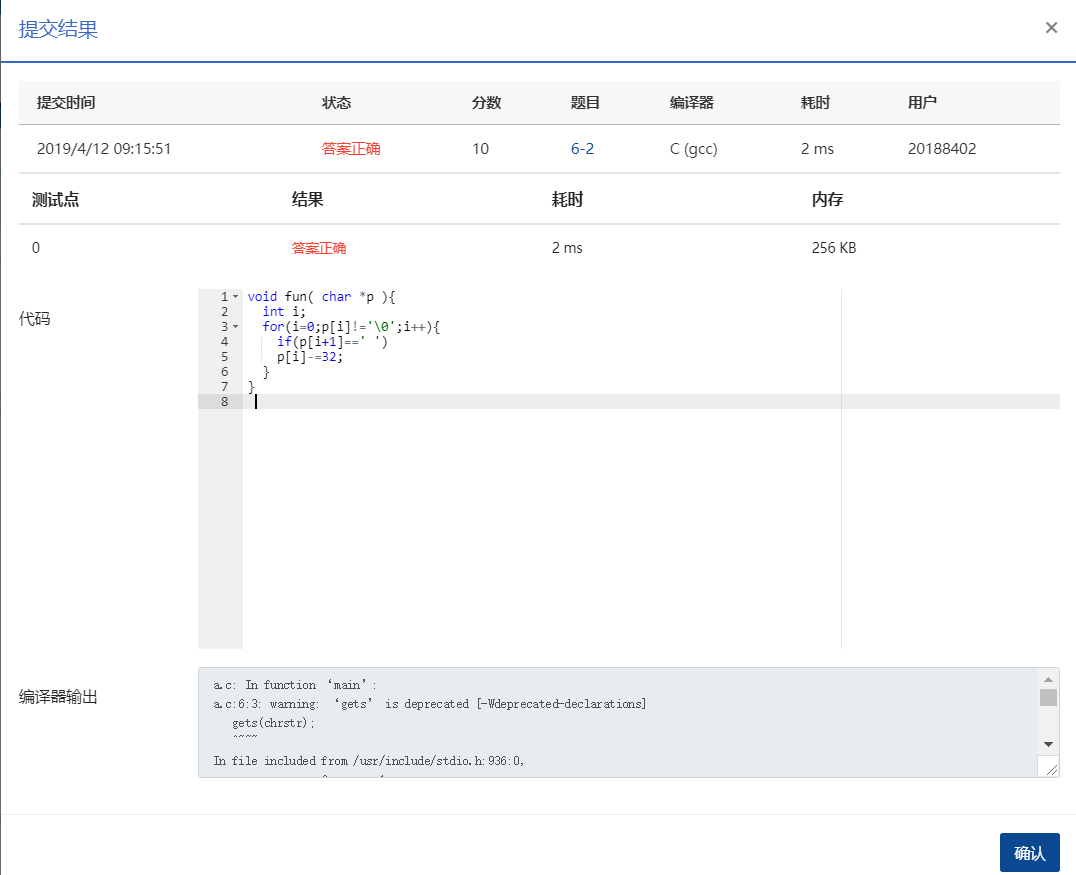Click the code line 'p[i]-=32;'

[309, 357]
